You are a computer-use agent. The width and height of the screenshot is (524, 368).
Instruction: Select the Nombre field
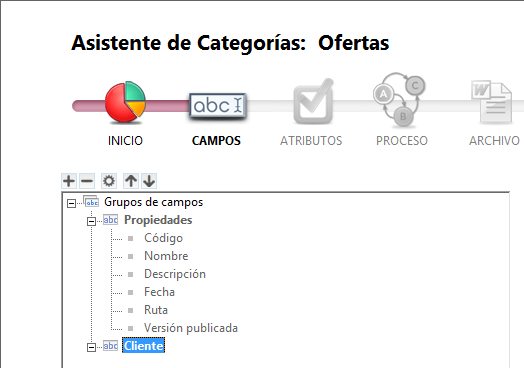pos(166,256)
